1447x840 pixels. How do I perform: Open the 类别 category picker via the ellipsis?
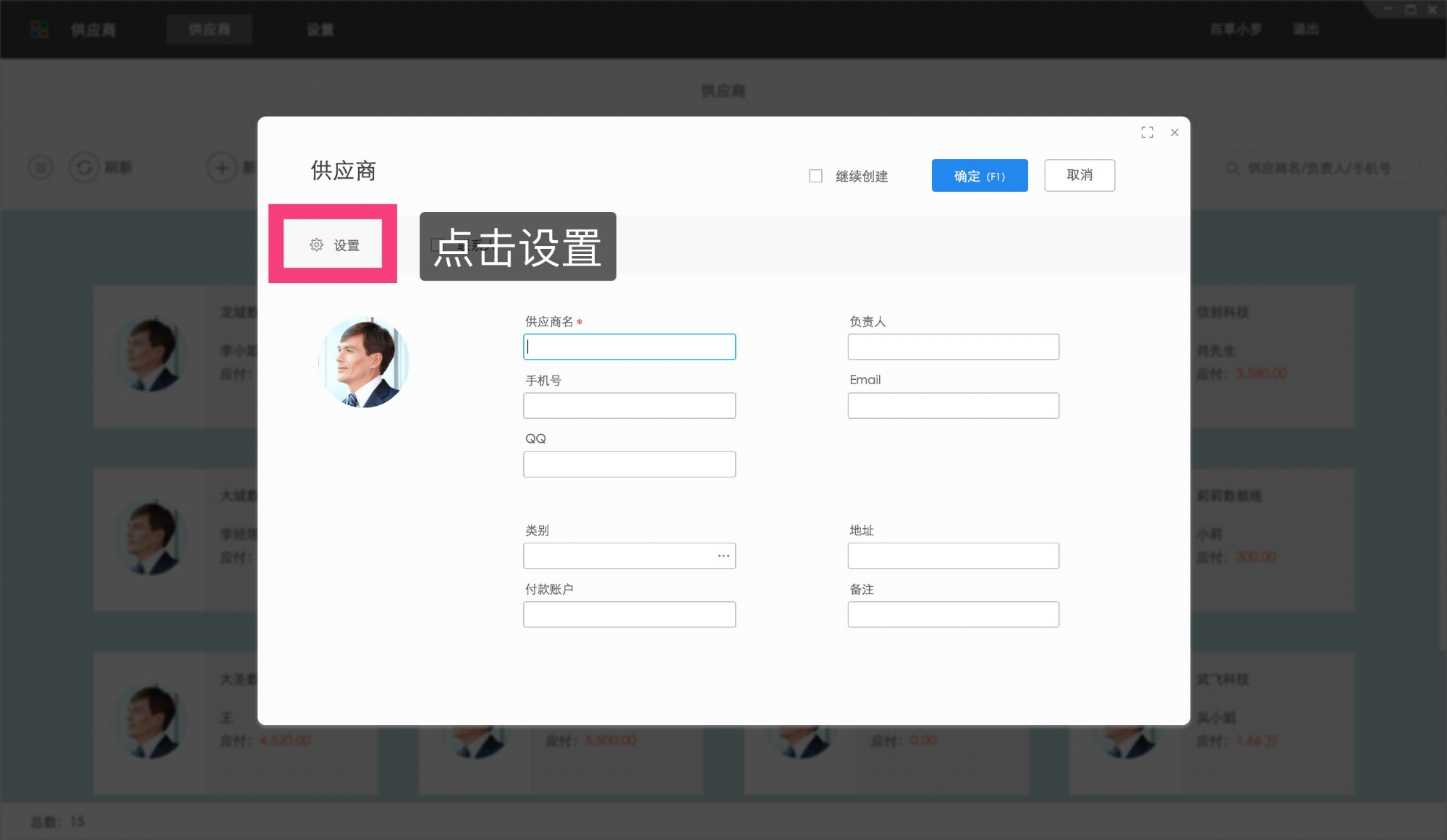tap(723, 556)
